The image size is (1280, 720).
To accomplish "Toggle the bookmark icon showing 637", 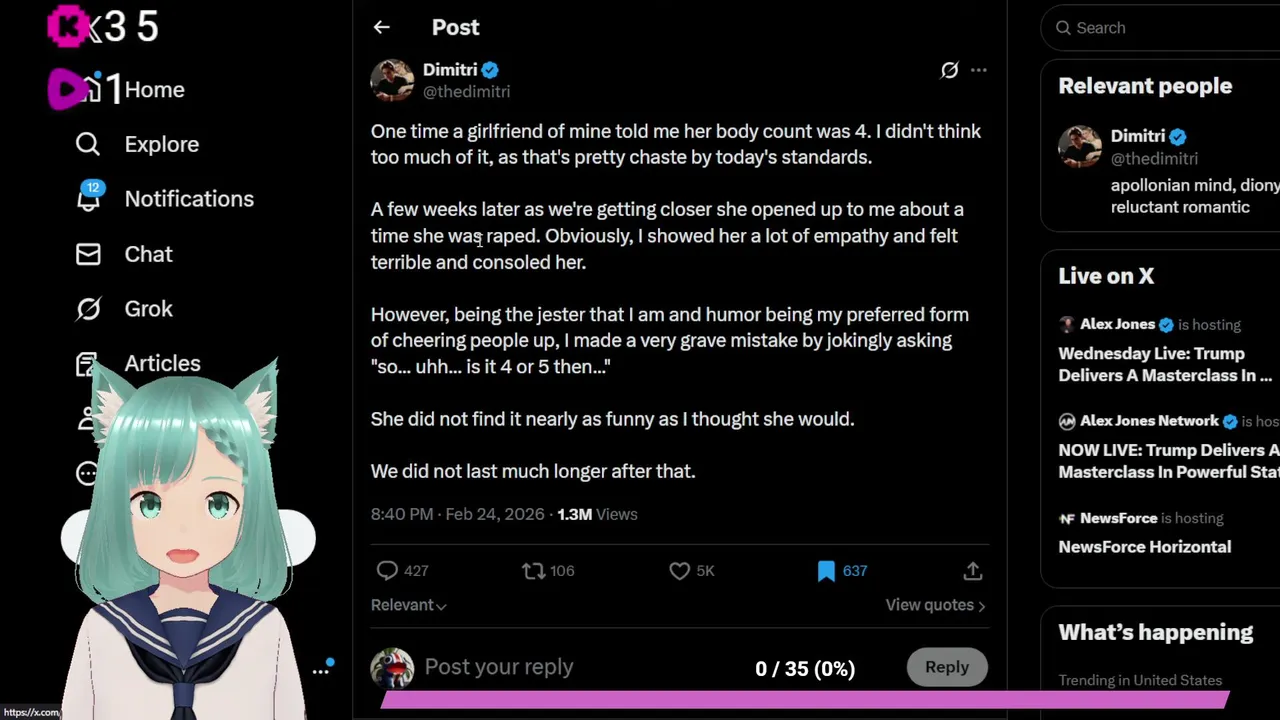I will [826, 571].
